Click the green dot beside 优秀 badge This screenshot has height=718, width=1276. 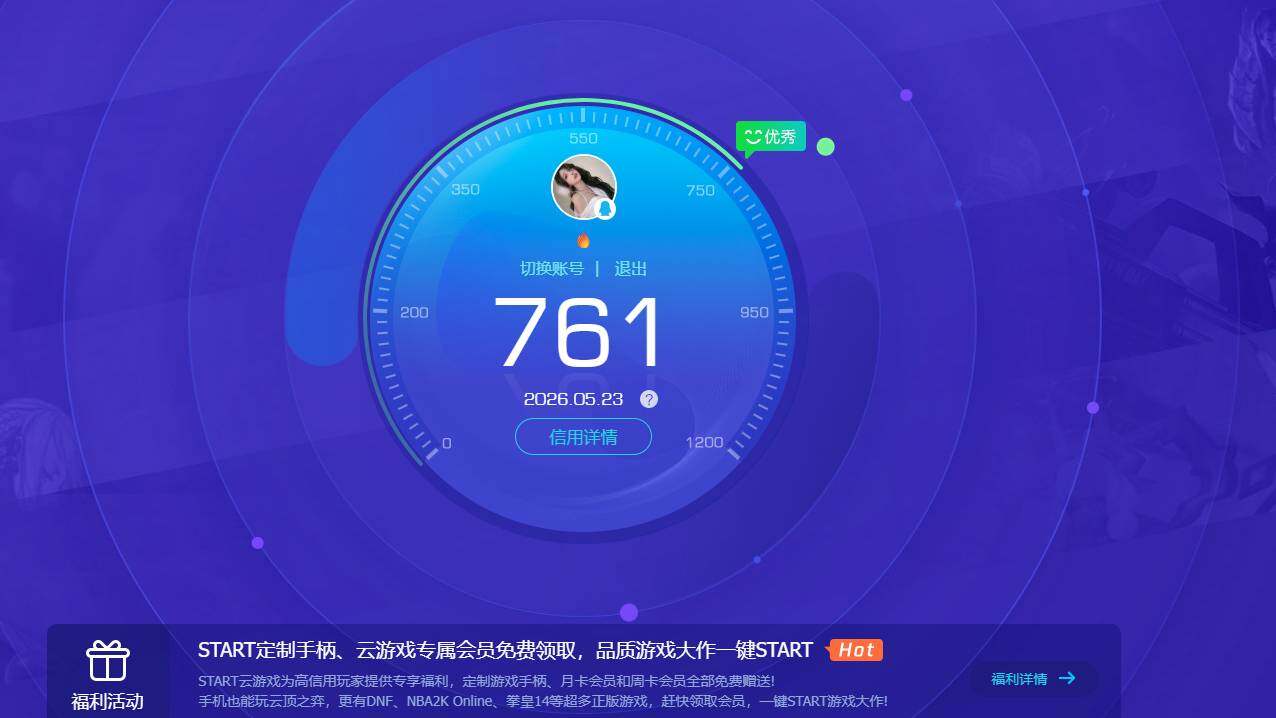pos(825,147)
